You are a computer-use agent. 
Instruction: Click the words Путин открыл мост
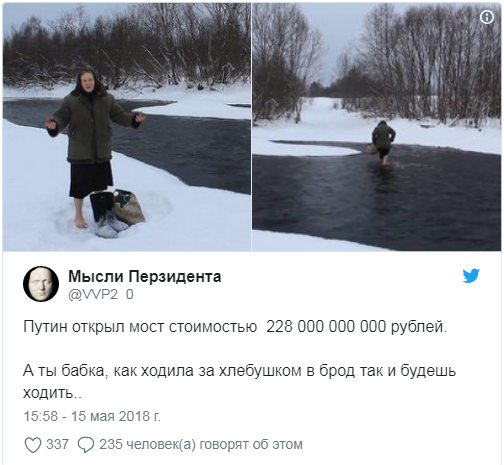pos(94,327)
